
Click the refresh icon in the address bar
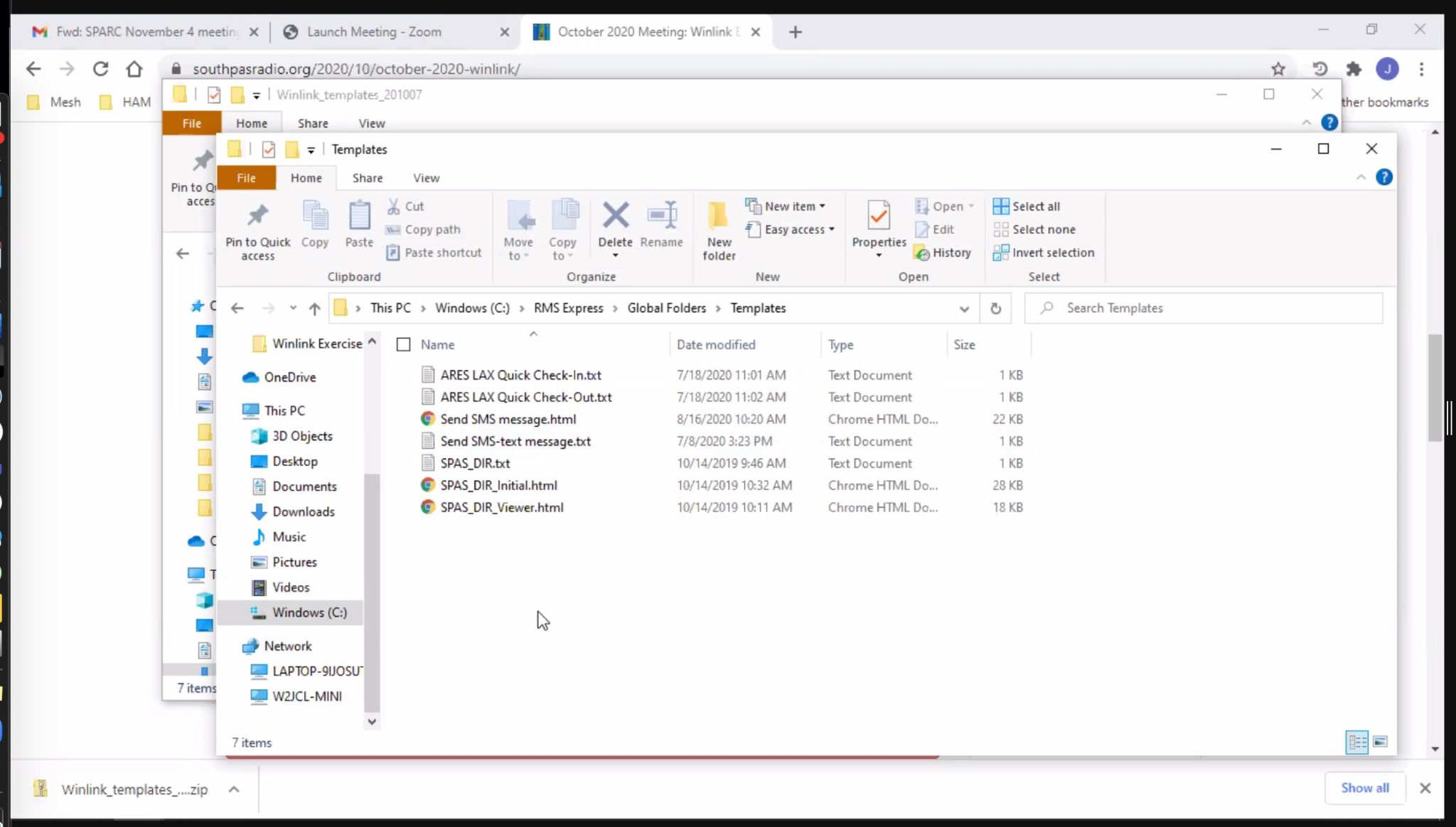coord(995,308)
